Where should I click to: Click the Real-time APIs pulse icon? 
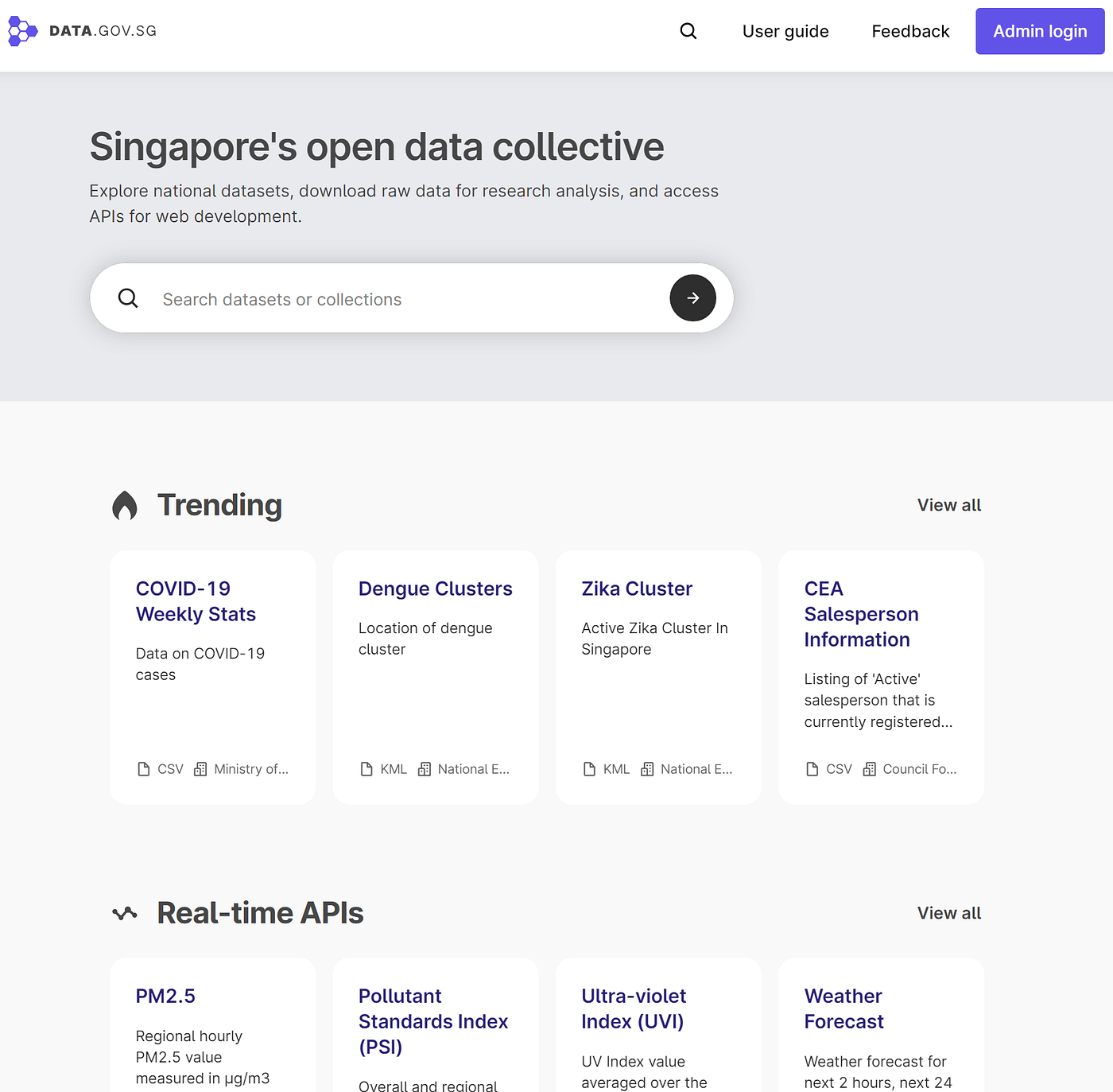point(125,913)
